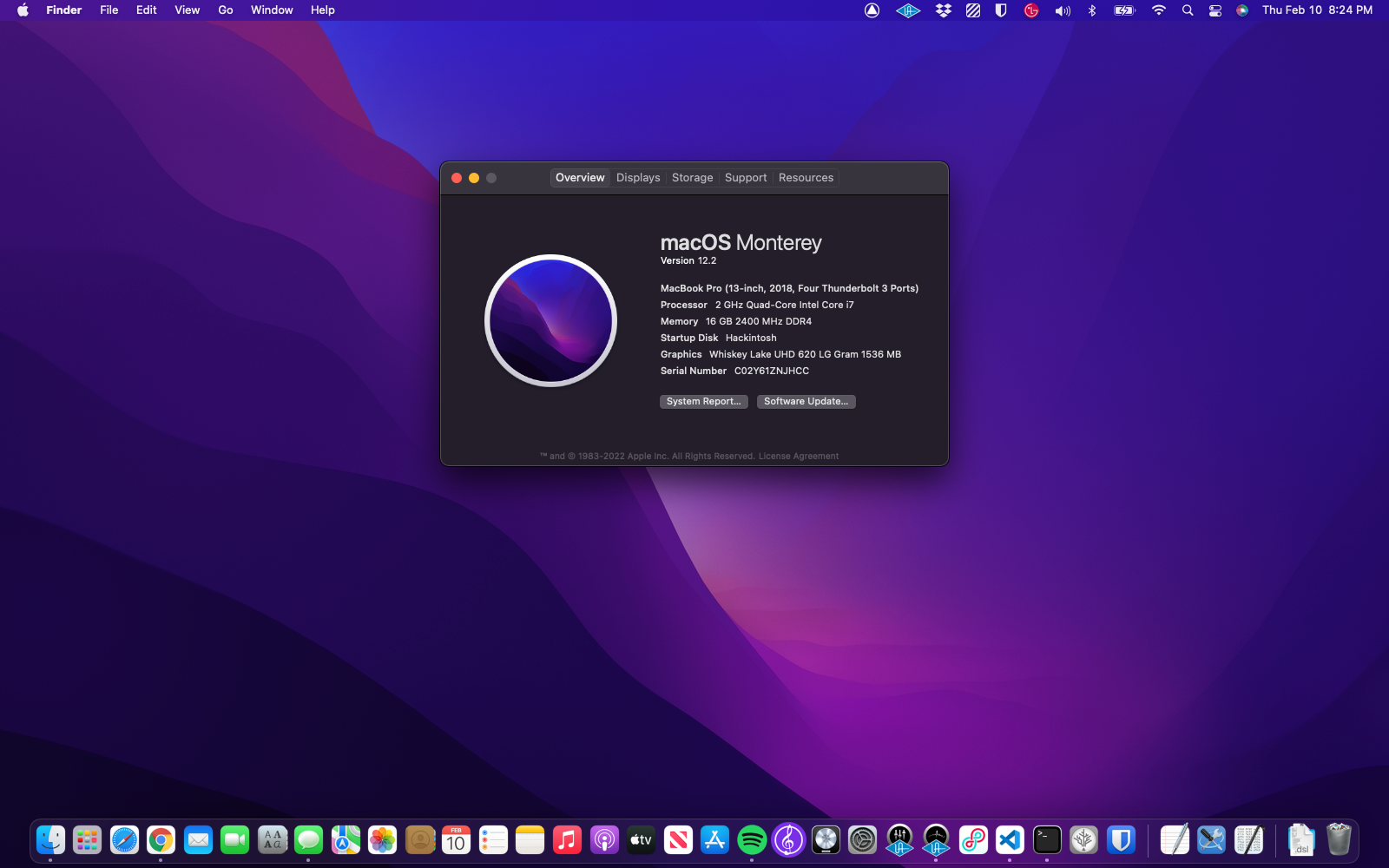The width and height of the screenshot is (1389, 868).
Task: Open Trash in the Dock
Action: coord(1339,839)
